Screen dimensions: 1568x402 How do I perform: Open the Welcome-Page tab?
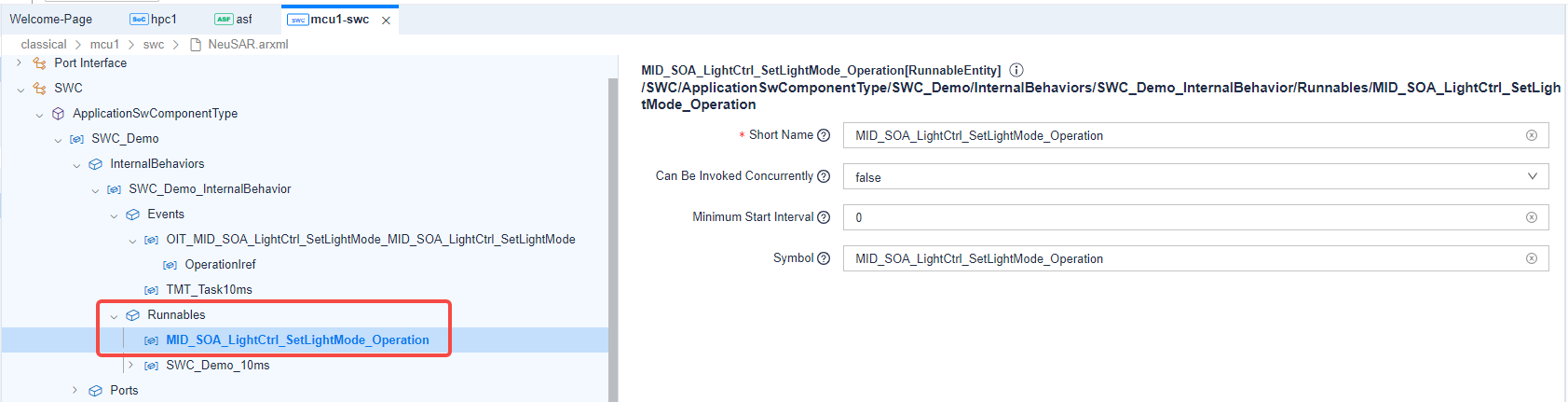click(51, 20)
